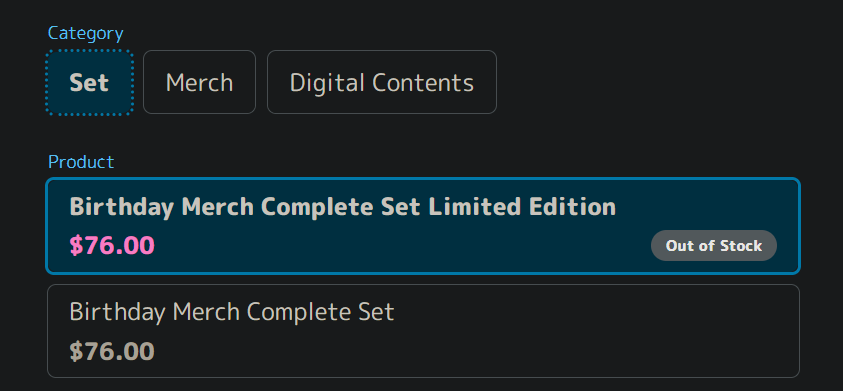
Task: Switch category to Digital Contents
Action: (382, 82)
